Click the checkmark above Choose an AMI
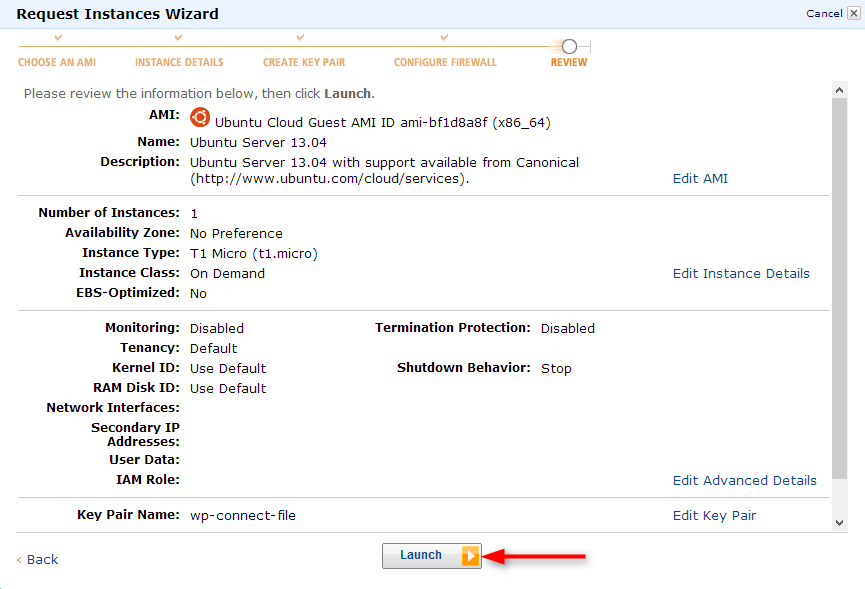 tap(58, 38)
